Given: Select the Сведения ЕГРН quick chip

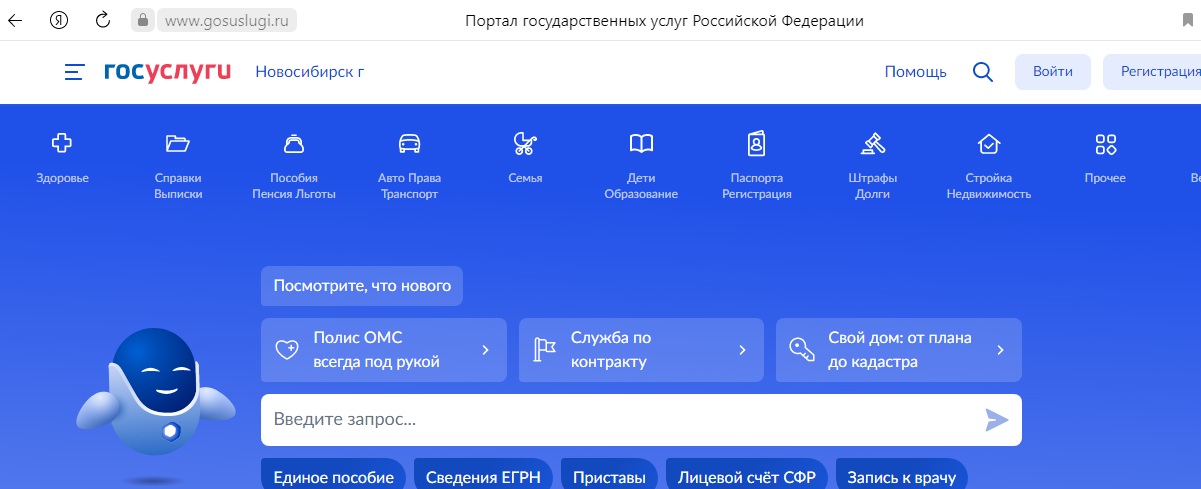Looking at the screenshot, I should (483, 474).
